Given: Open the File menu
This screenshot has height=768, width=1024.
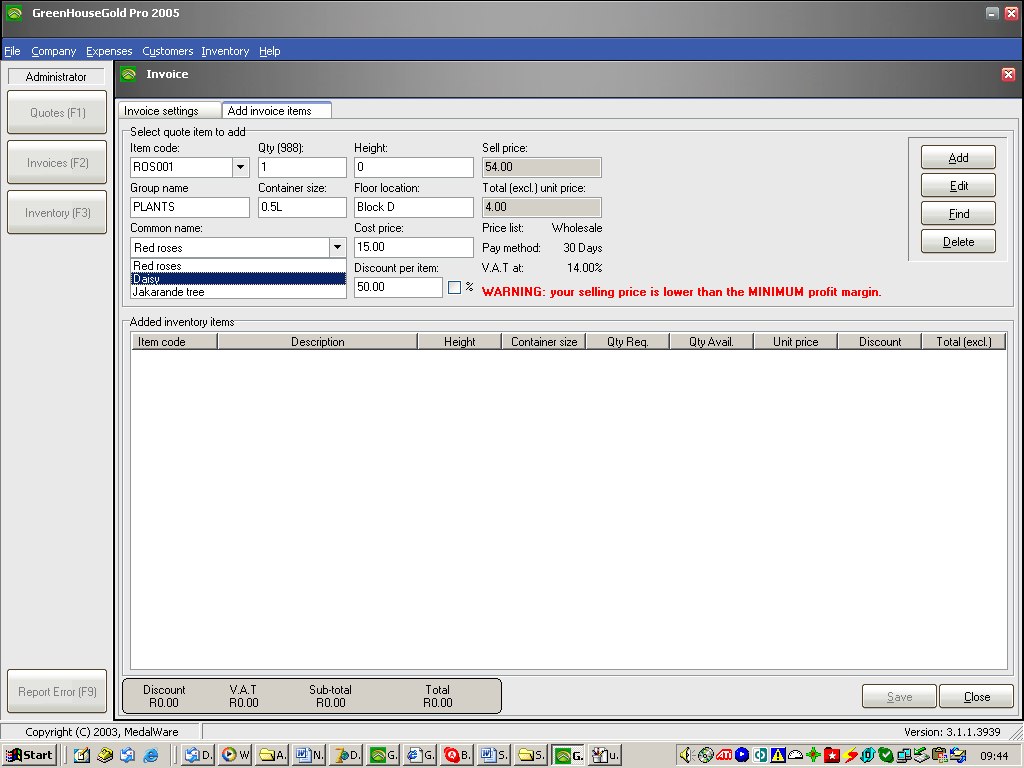Looking at the screenshot, I should (x=12, y=51).
